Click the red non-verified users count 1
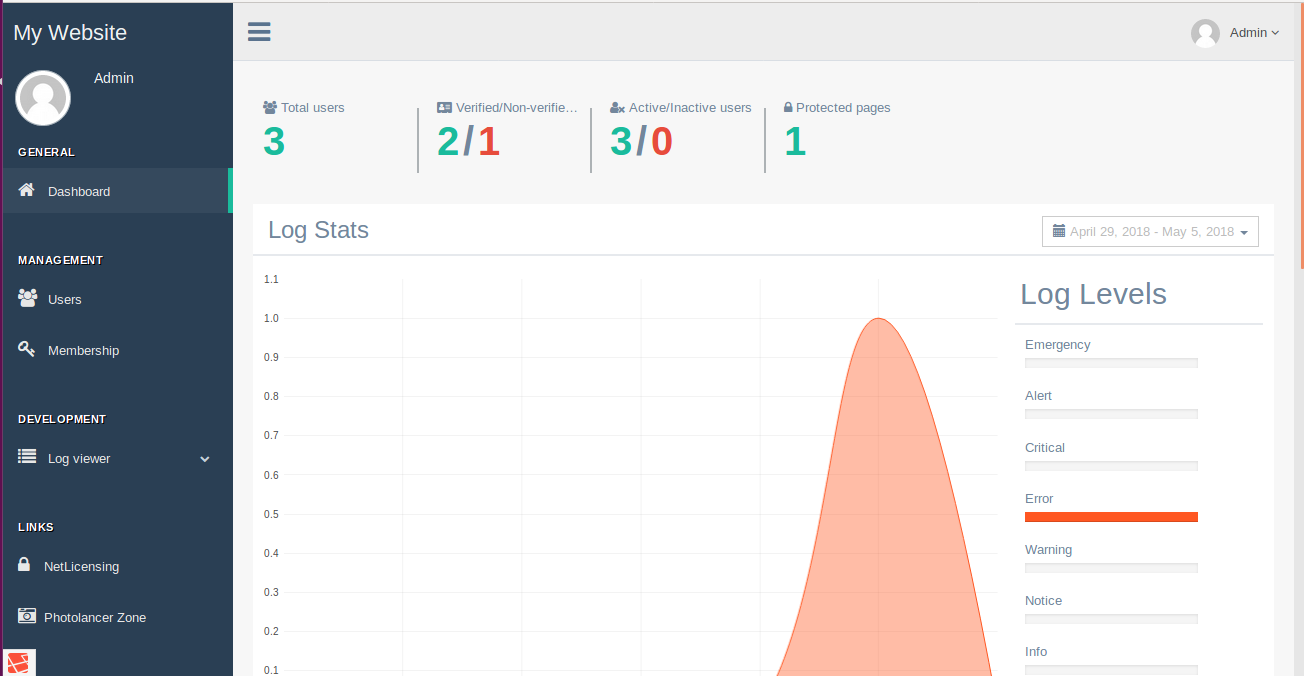This screenshot has height=676, width=1304. [x=489, y=142]
